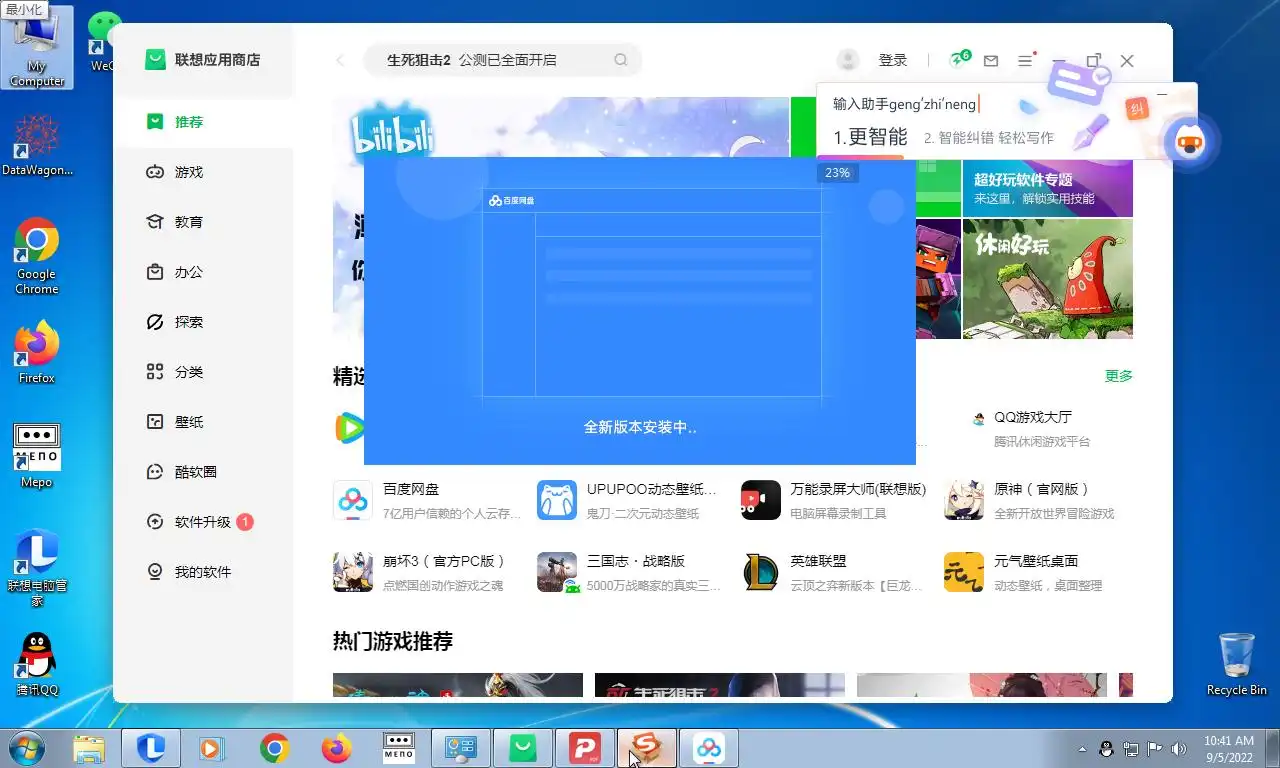Open the hamburger menu in the title bar
The width and height of the screenshot is (1280, 768).
click(x=1025, y=61)
